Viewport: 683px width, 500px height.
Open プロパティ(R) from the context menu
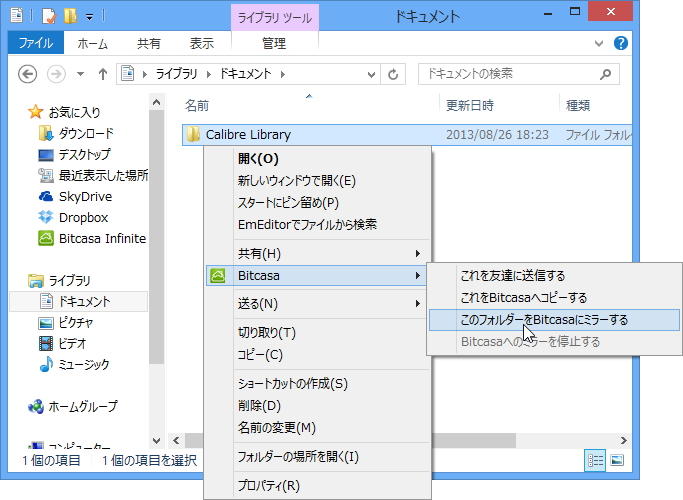tap(318, 485)
